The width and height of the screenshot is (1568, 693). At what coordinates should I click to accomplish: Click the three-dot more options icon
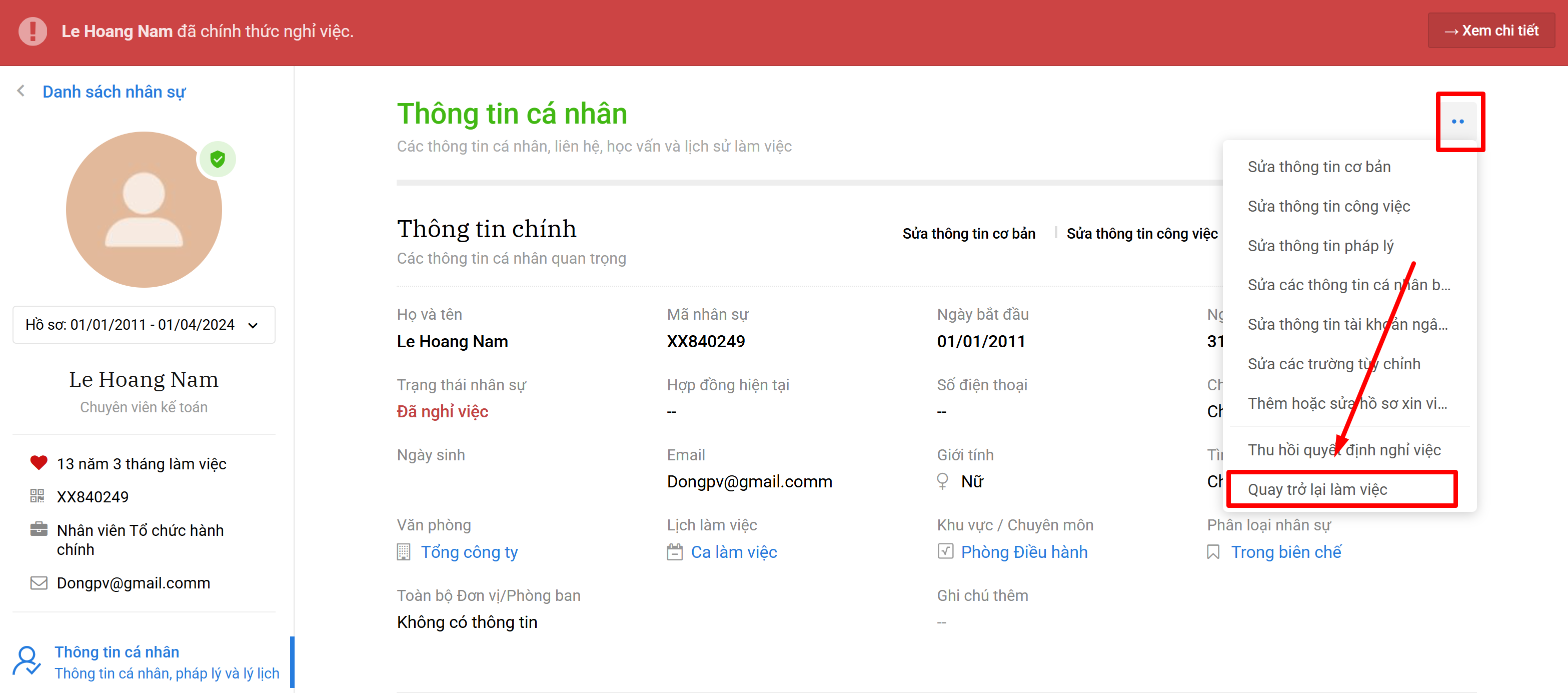pos(1457,122)
